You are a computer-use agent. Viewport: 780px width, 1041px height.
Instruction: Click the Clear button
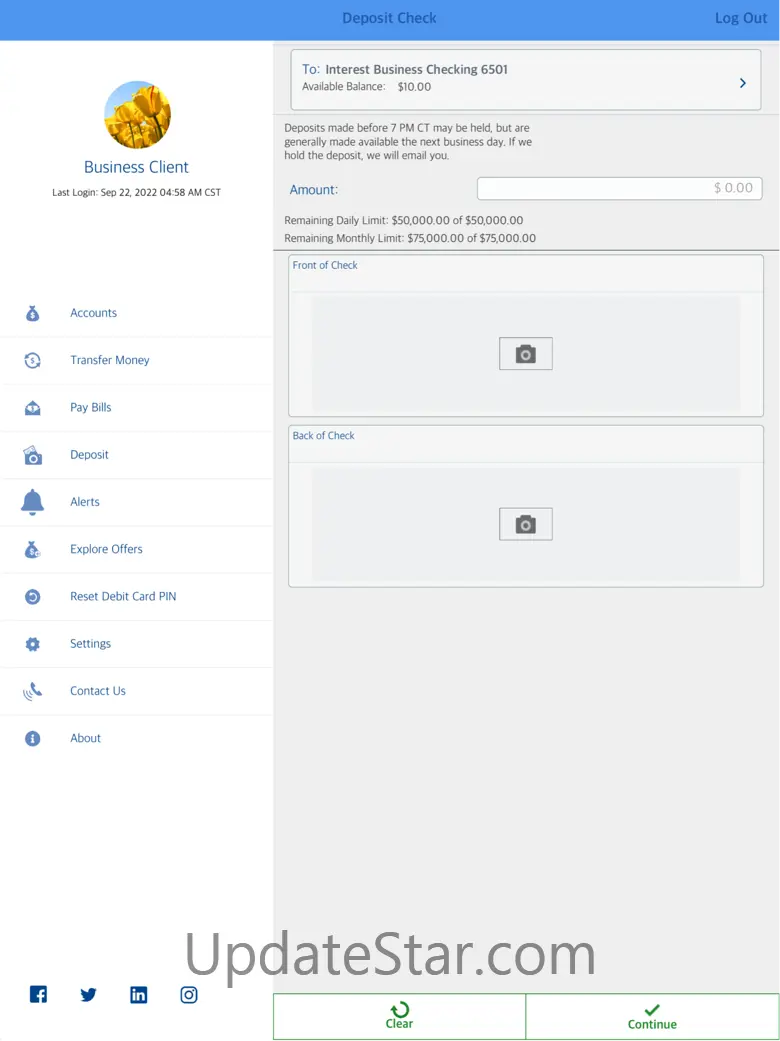pyautogui.click(x=399, y=1016)
